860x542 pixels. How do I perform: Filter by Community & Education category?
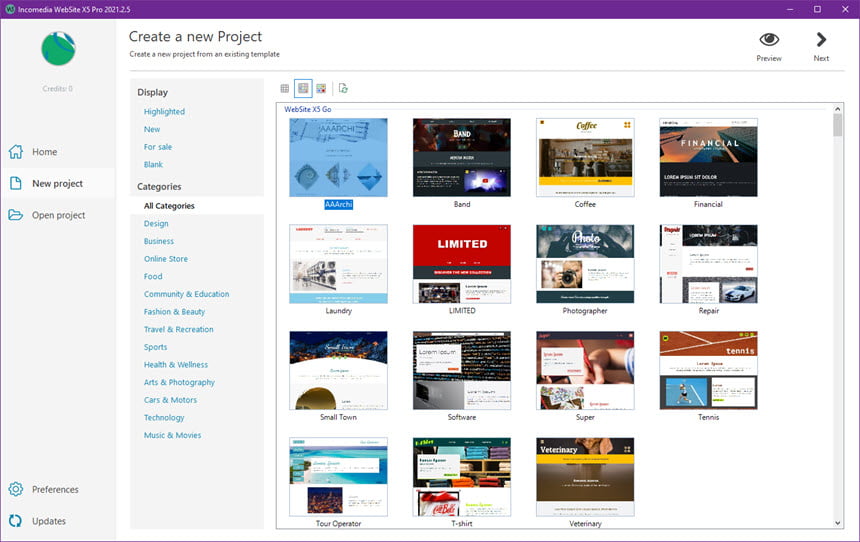(186, 294)
